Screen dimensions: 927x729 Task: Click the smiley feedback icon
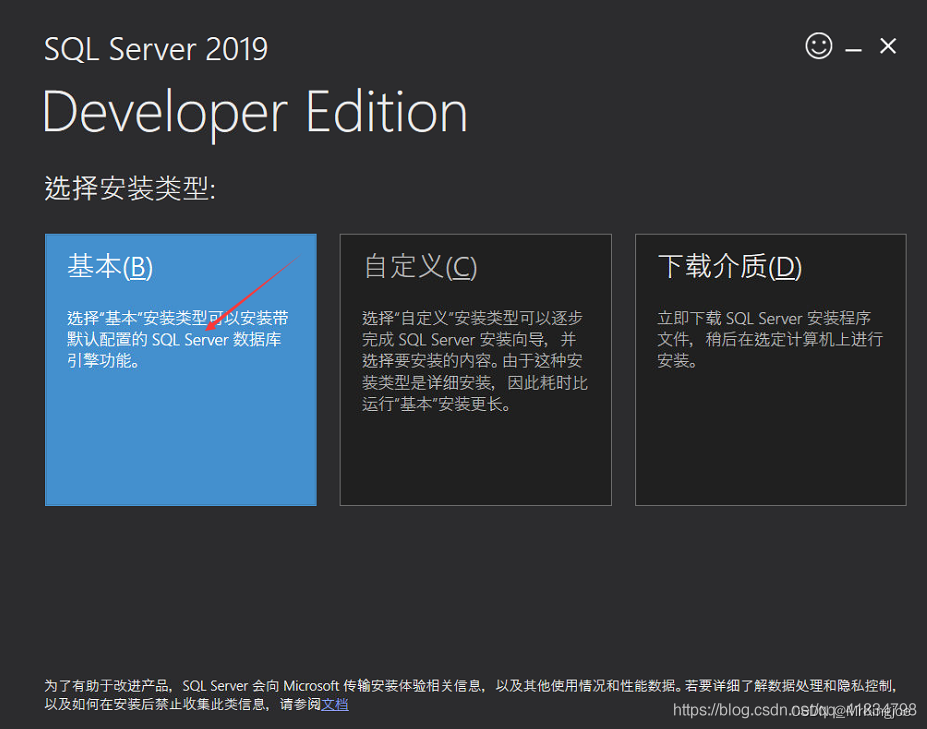coord(819,46)
